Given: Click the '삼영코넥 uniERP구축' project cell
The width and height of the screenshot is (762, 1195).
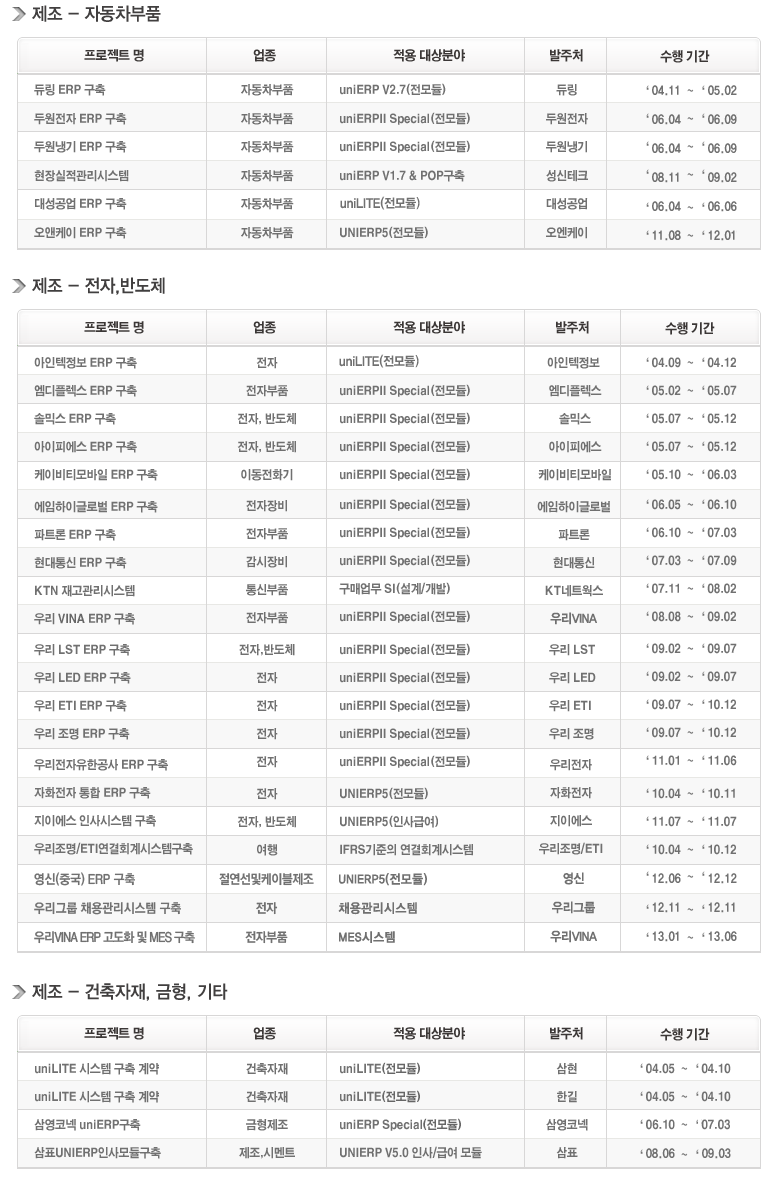Looking at the screenshot, I should click(87, 1124).
